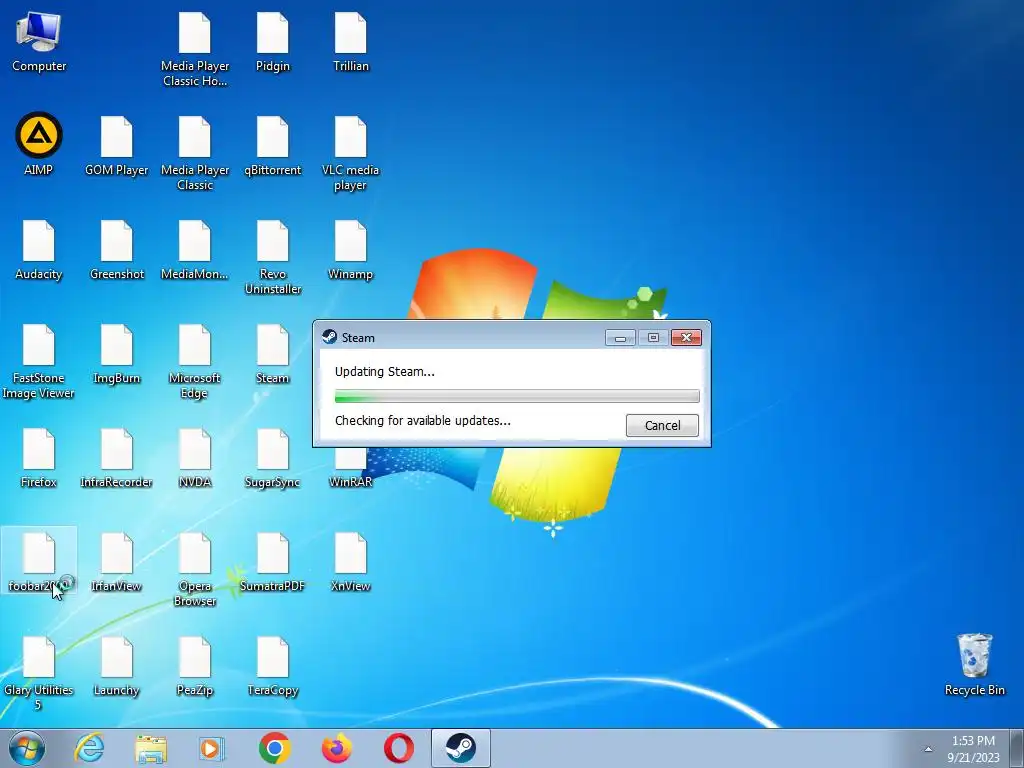Select the Pidgin desktop shortcut

click(272, 43)
